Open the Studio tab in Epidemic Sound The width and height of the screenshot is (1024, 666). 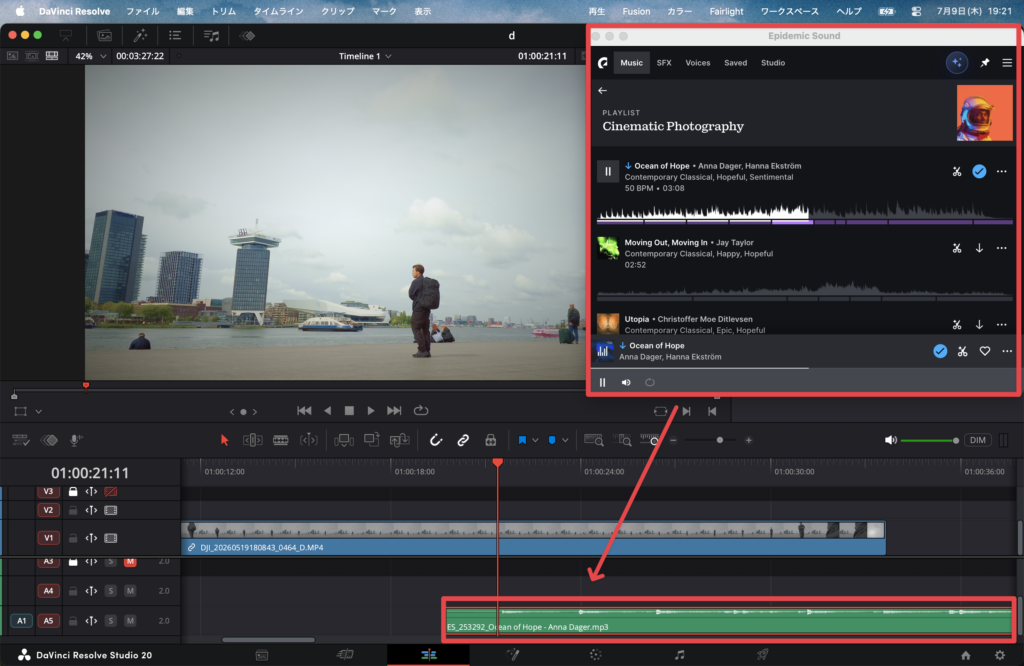click(x=773, y=63)
